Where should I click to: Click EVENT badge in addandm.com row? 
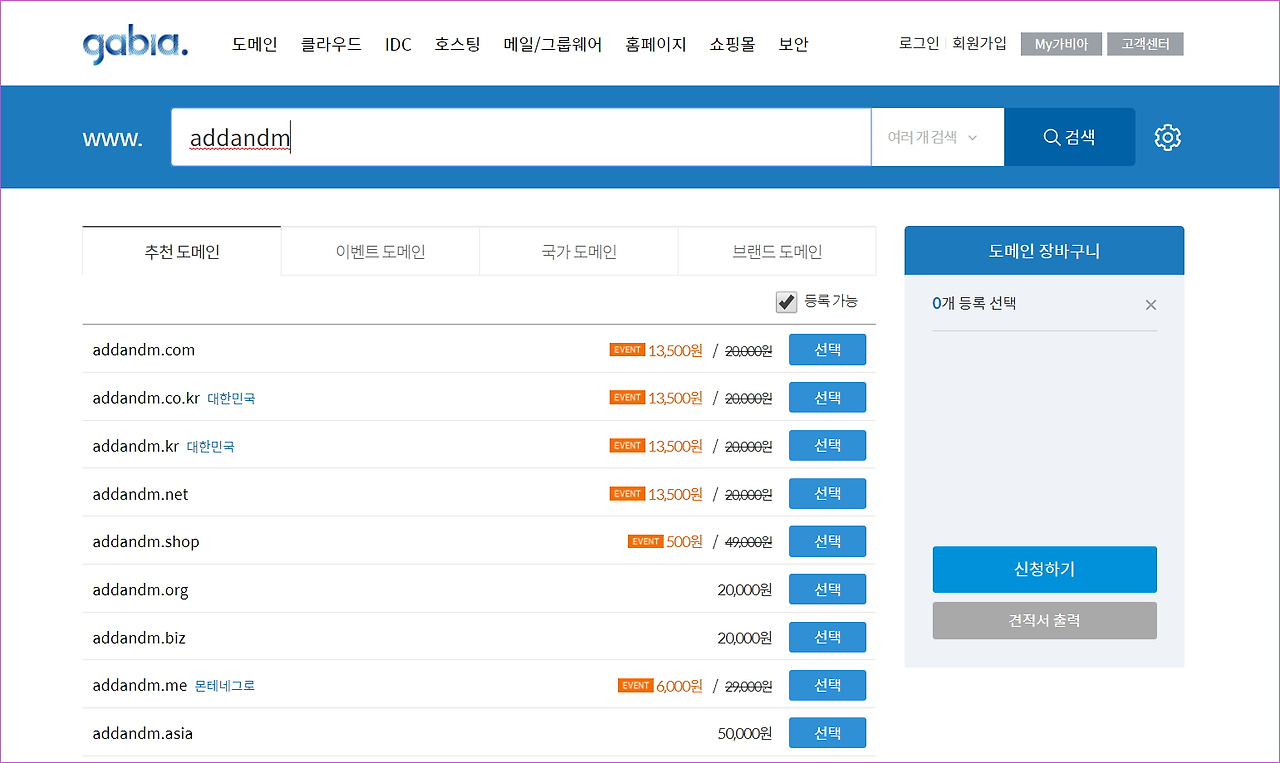[627, 349]
